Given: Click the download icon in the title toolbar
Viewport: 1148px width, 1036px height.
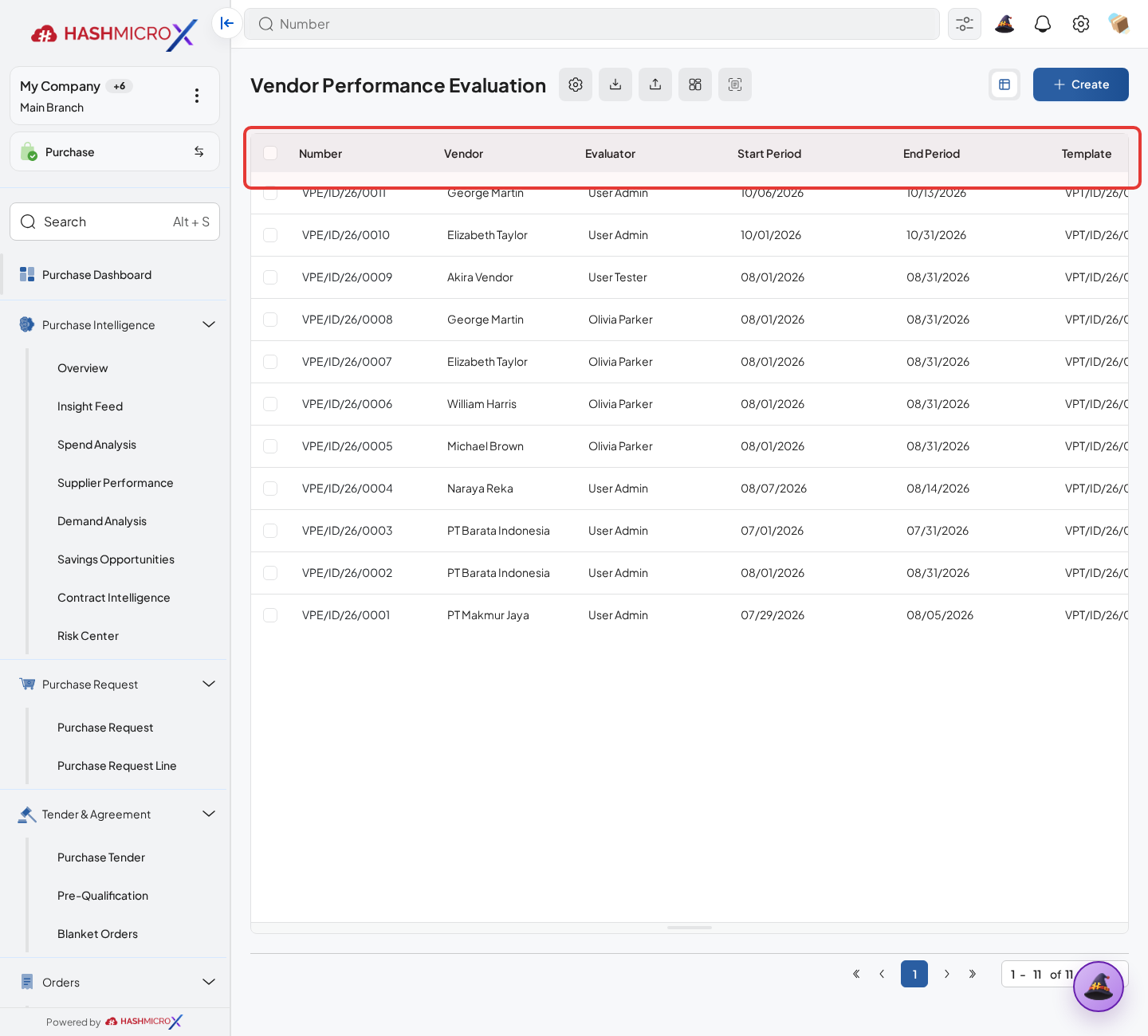Looking at the screenshot, I should pos(615,84).
